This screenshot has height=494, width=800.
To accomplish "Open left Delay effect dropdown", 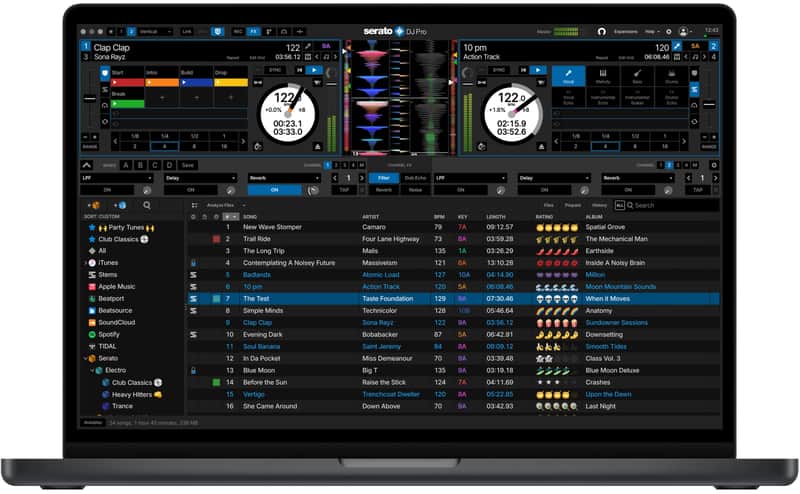I will tap(201, 178).
